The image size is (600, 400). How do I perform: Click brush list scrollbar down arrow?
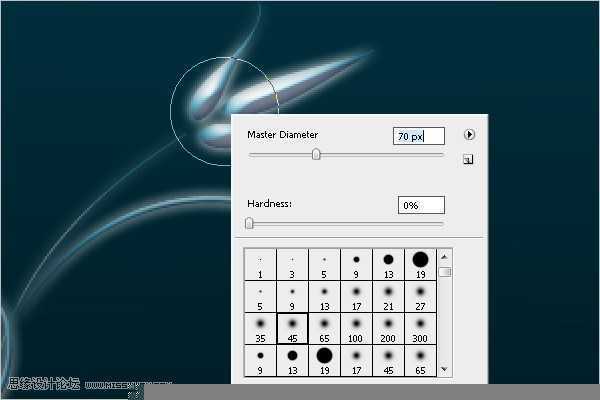point(444,369)
